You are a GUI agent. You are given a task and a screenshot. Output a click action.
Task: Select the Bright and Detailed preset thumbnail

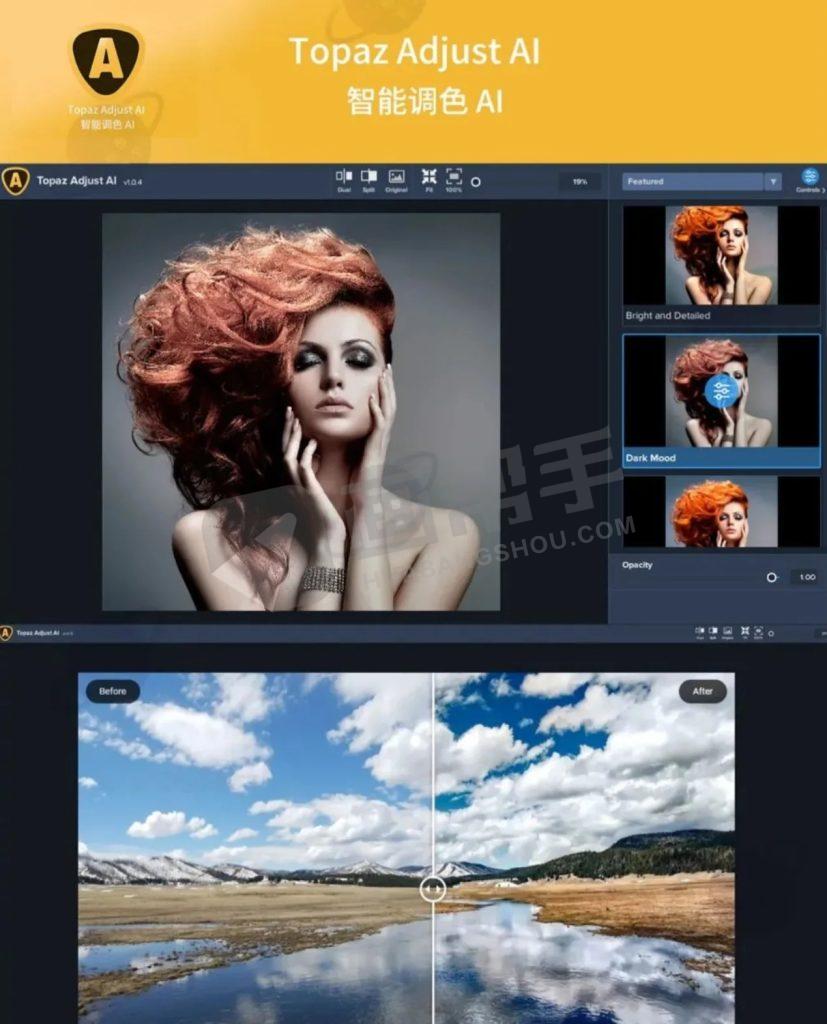(721, 255)
